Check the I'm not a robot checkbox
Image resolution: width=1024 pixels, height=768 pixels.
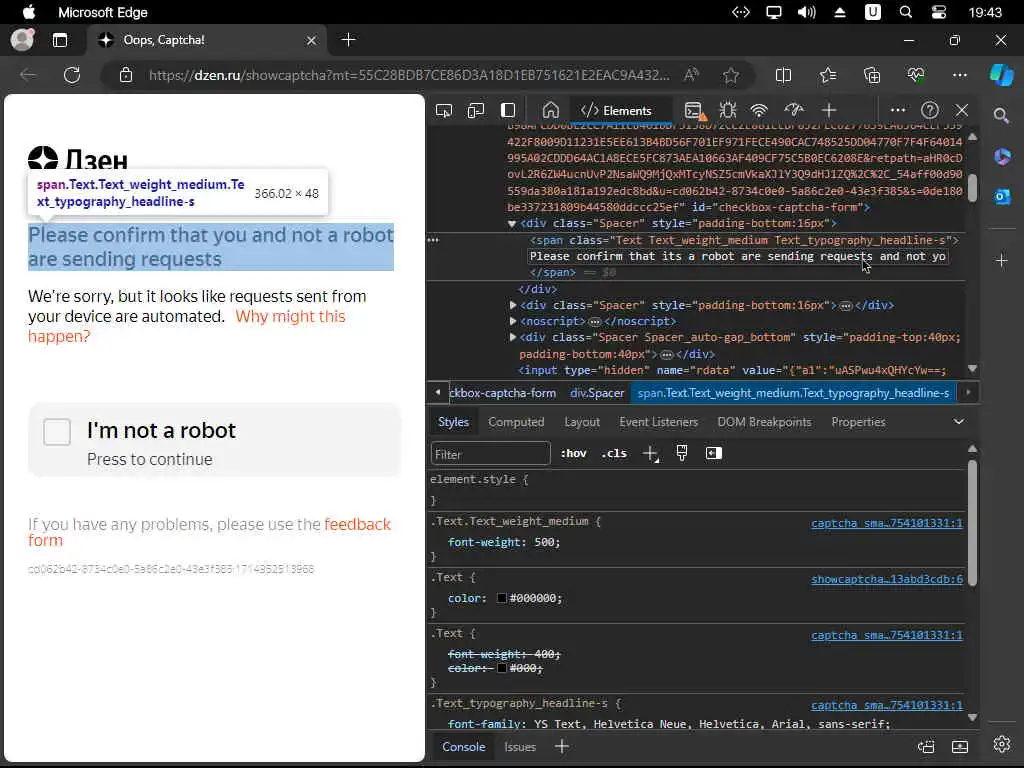pyautogui.click(x=57, y=432)
